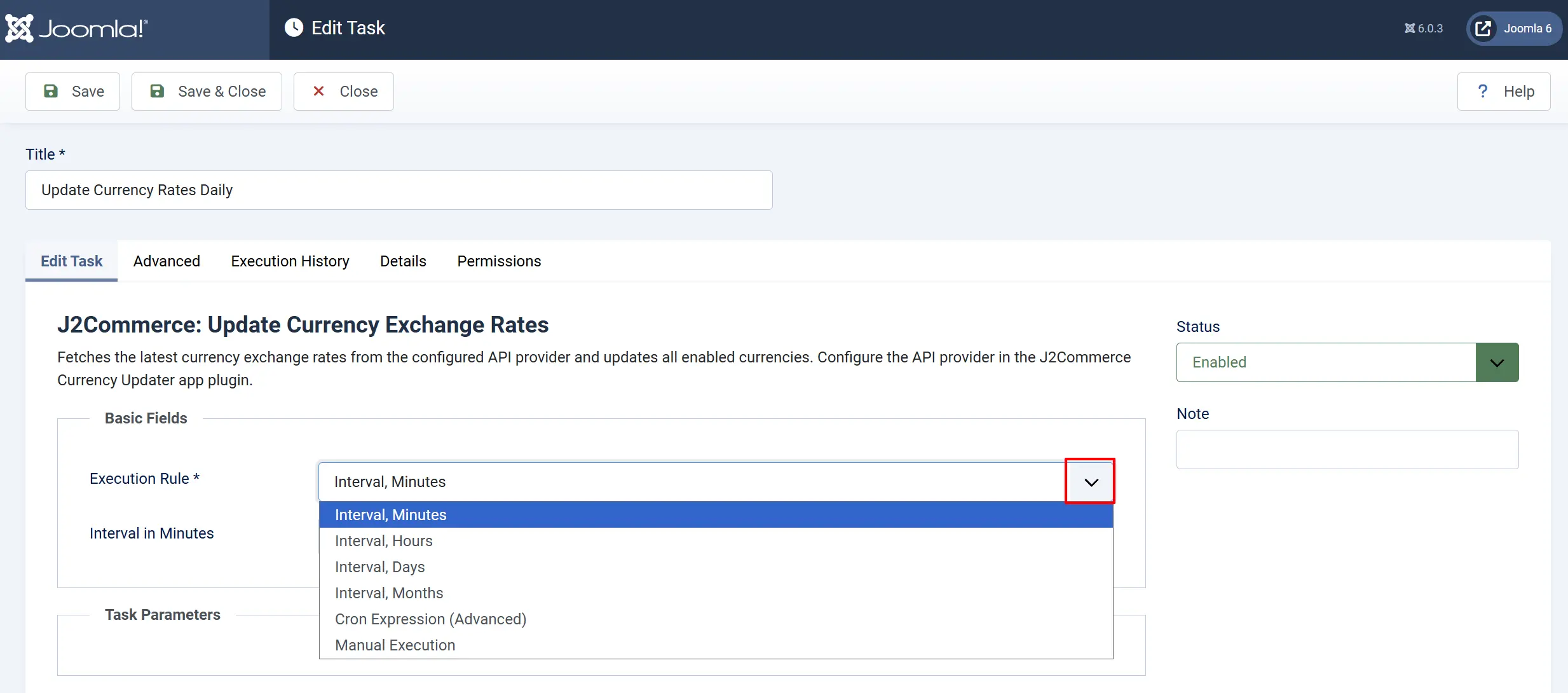The image size is (1568, 693).
Task: Choose 'Manual Execution' option
Action: tap(716, 645)
